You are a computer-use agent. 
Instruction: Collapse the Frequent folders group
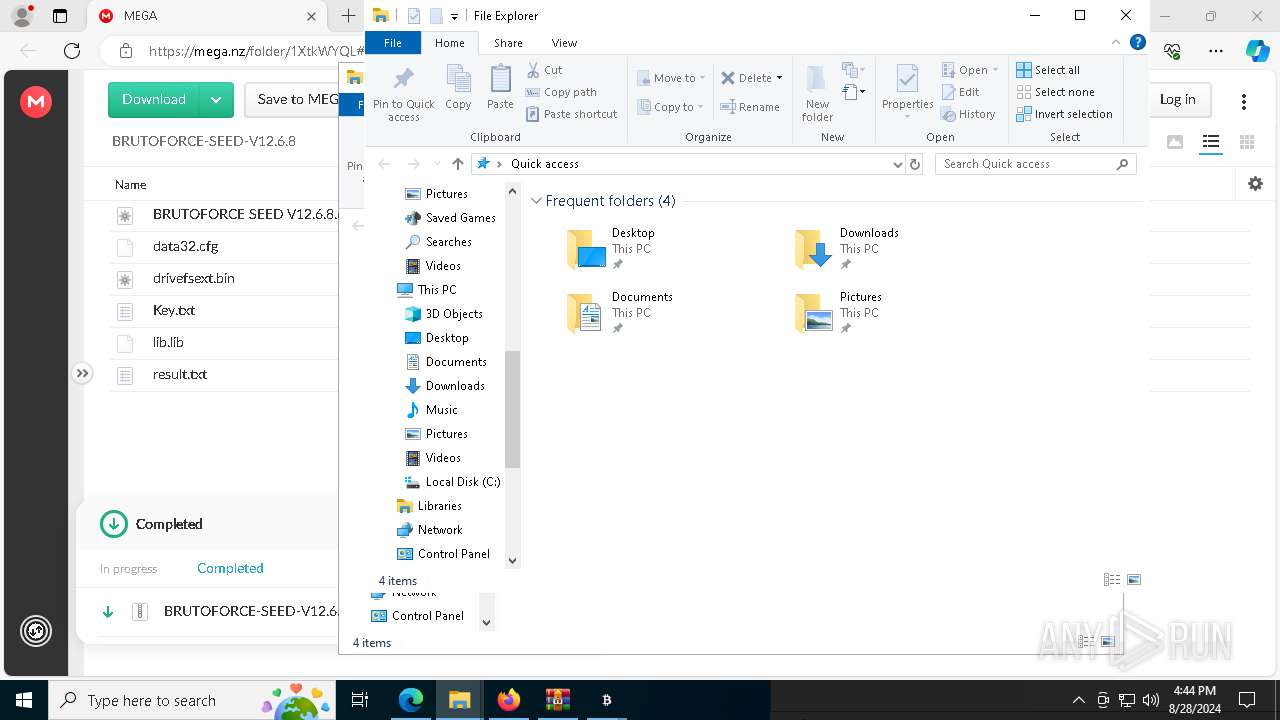536,201
